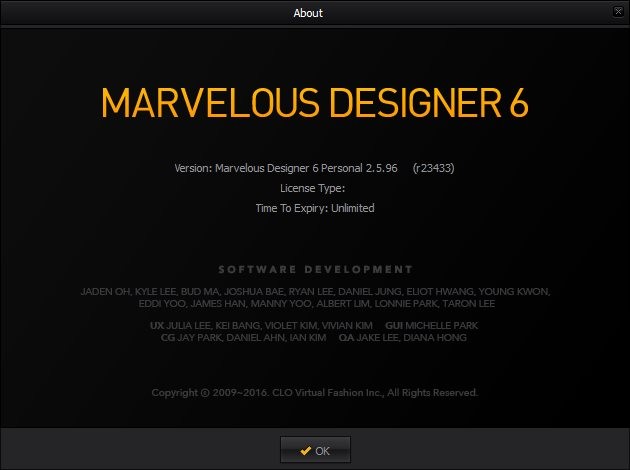
Task: Click the 'QA JAKE LEE, DIANA HONG' credit
Action: point(403,337)
